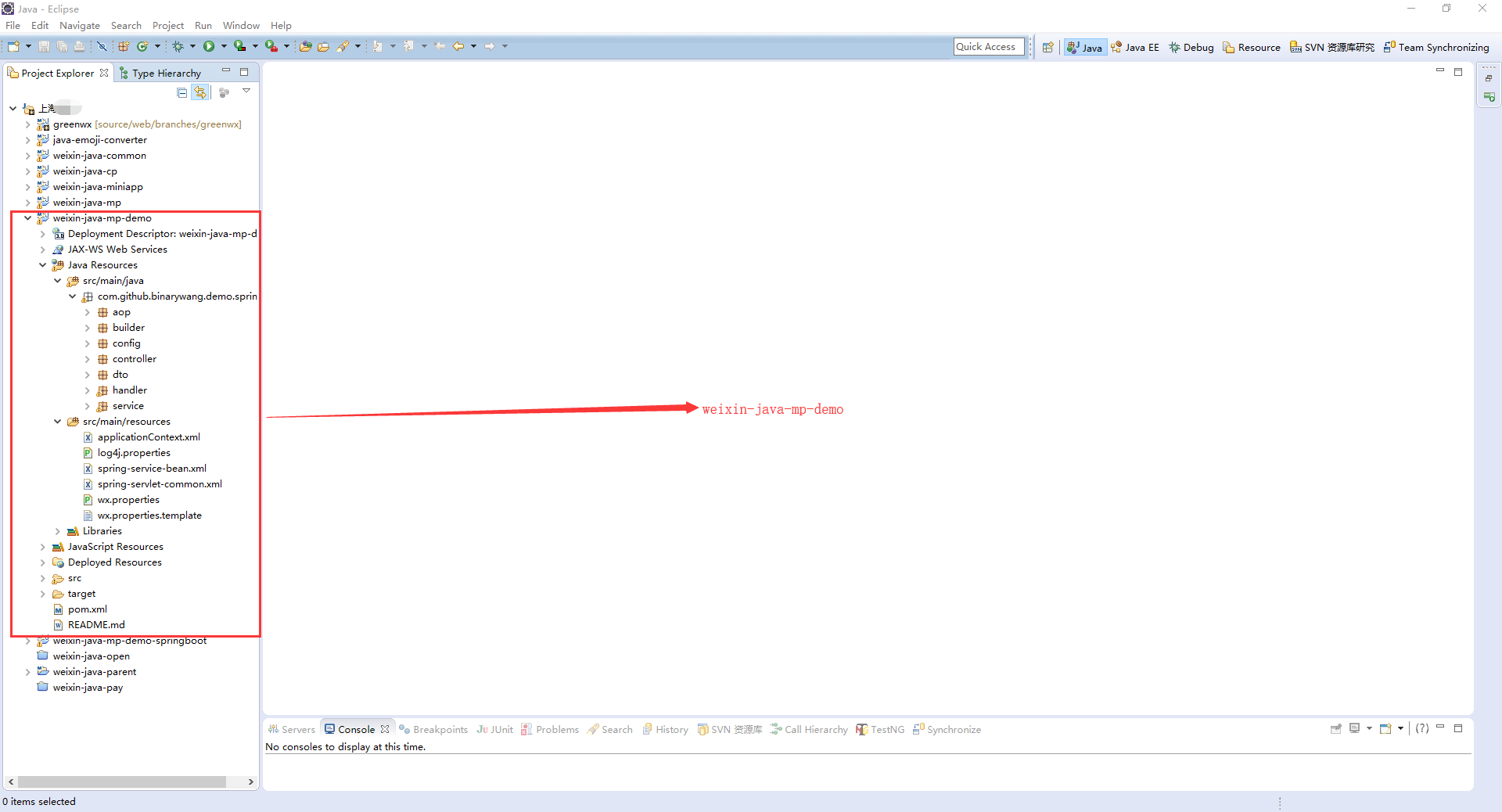The height and width of the screenshot is (812, 1502).
Task: Click the Save All toolbar icon
Action: 62,46
